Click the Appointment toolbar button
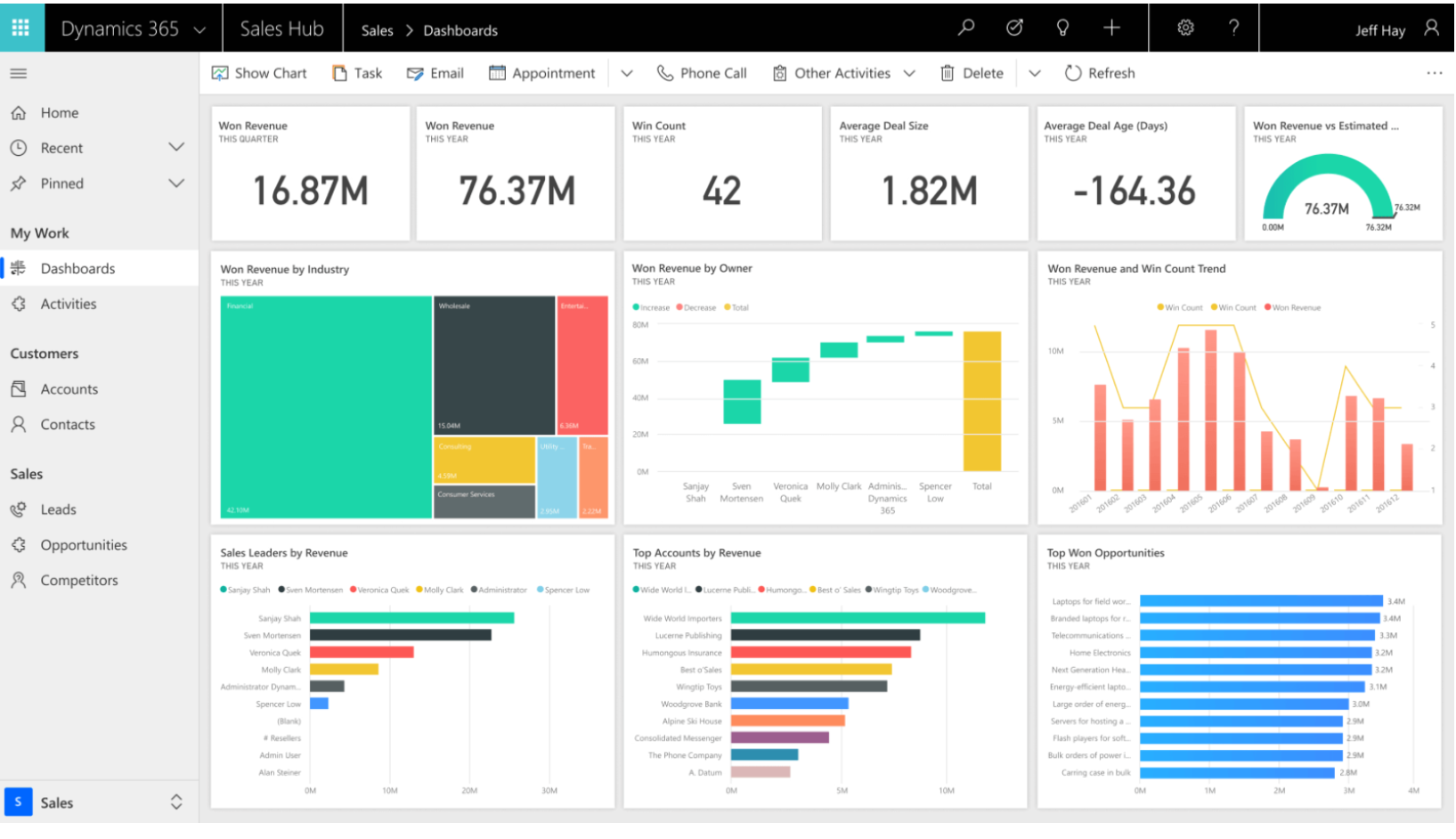 click(x=542, y=73)
